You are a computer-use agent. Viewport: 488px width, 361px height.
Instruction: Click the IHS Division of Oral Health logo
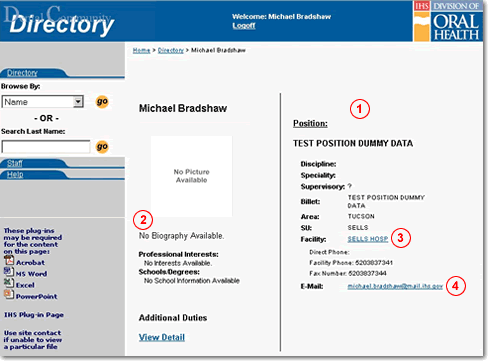click(448, 21)
